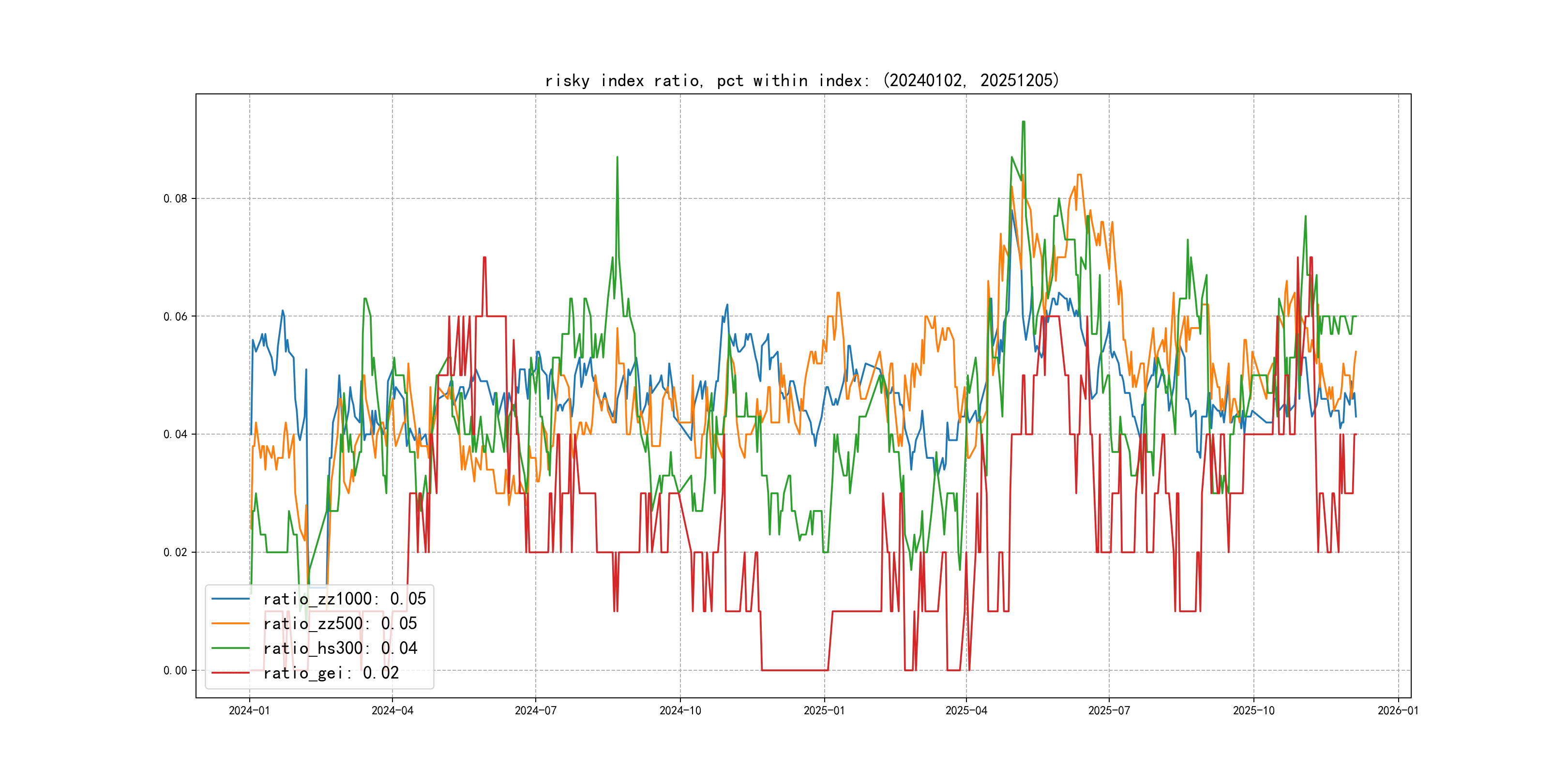Click the 2024-10 x-axis tick label
1568x784 pixels.
pos(680,710)
